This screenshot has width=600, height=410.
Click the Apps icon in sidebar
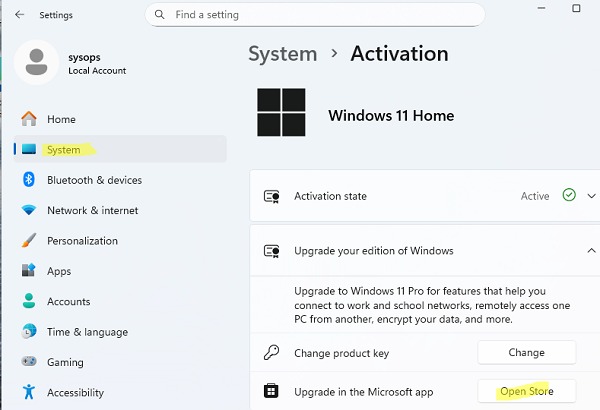29,270
